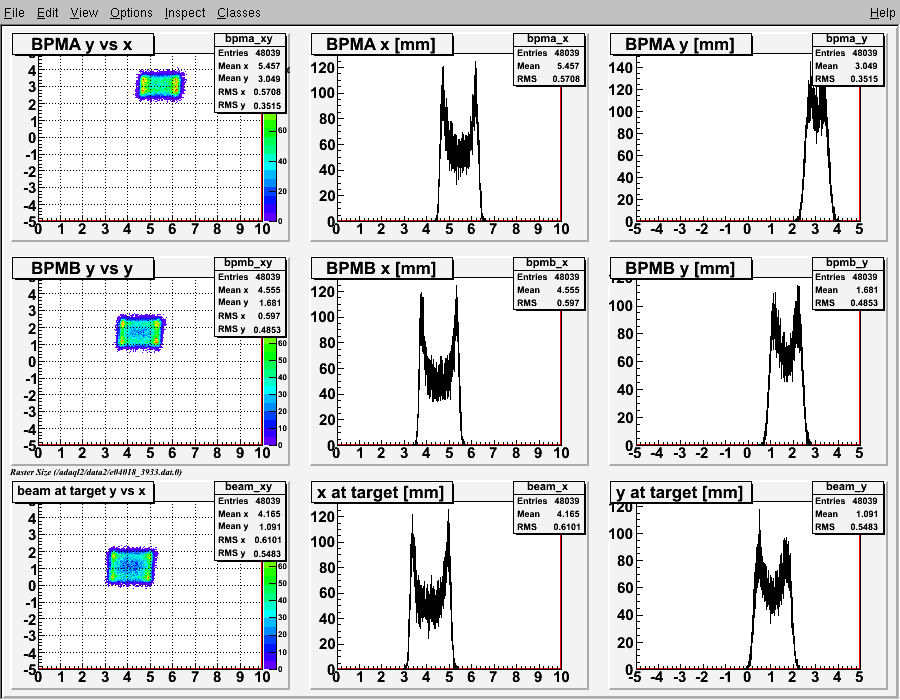Select the 'BPMB x [mm]' plot title
Image resolution: width=900 pixels, height=700 pixels.
click(382, 268)
